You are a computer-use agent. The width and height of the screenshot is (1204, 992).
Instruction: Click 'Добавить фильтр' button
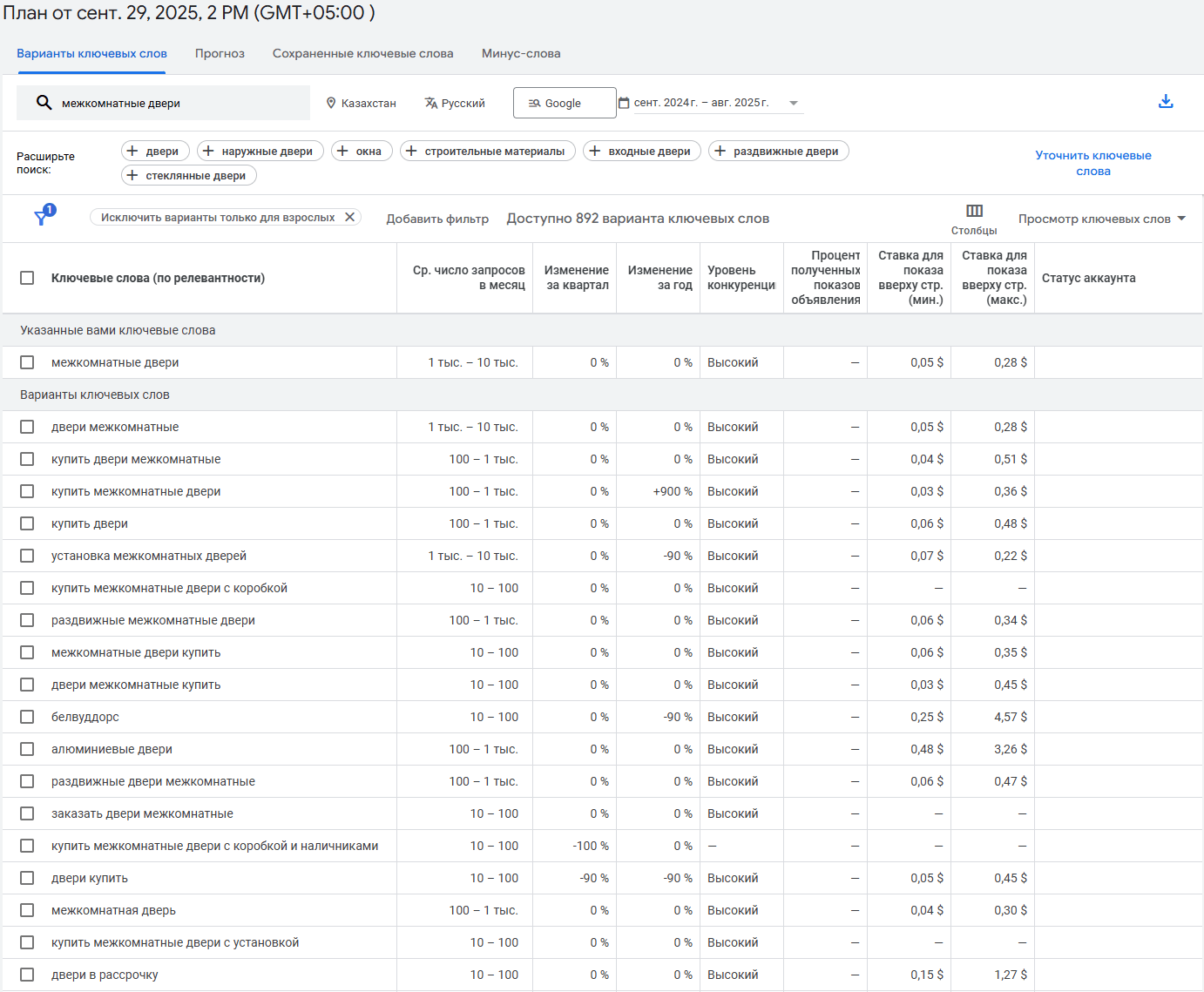click(x=437, y=219)
